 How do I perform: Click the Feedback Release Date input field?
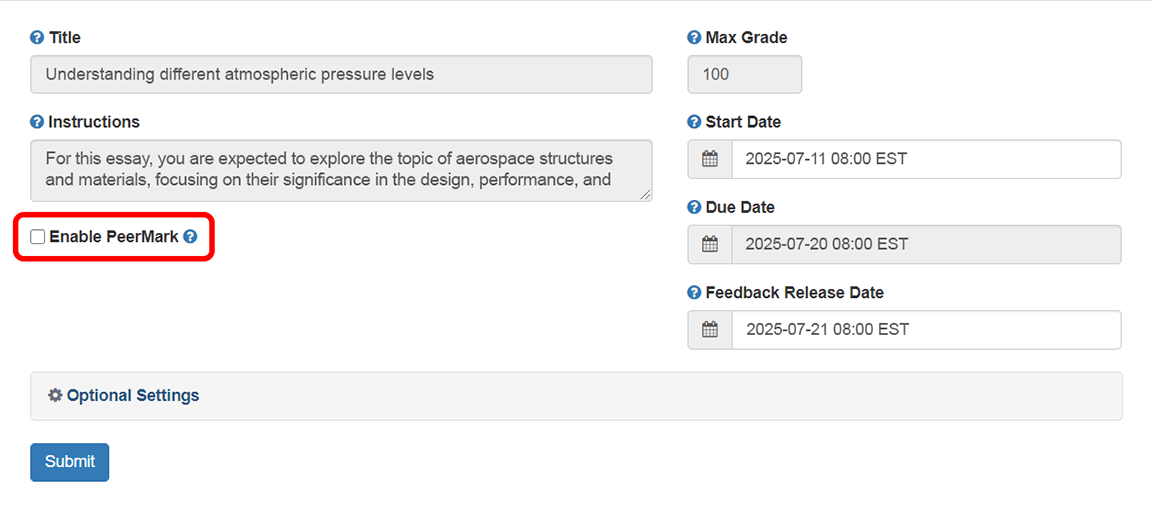coord(926,329)
